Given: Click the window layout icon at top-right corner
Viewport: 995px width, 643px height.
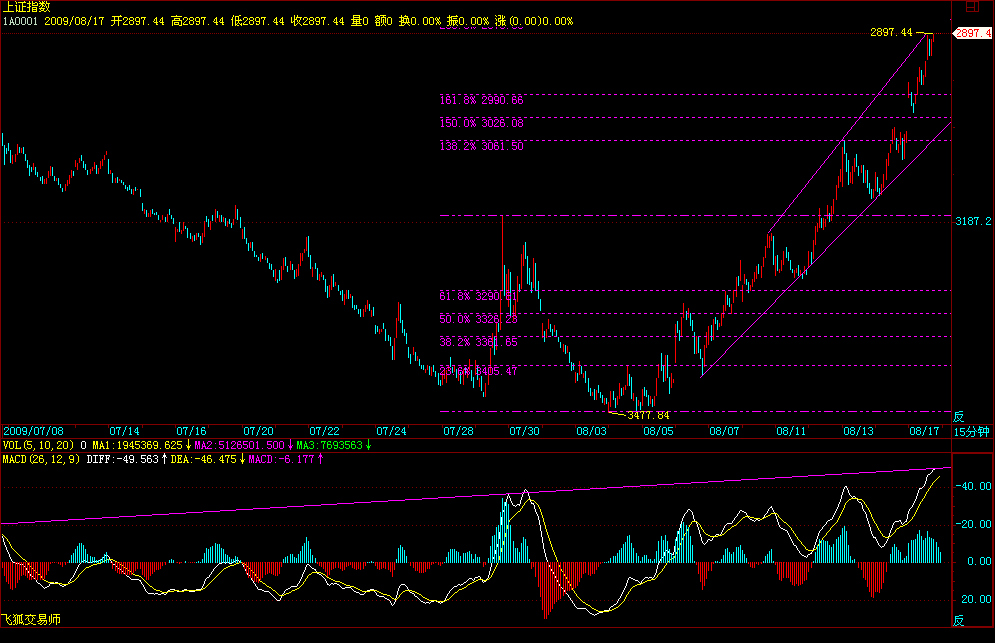Looking at the screenshot, I should pyautogui.click(x=972, y=6).
